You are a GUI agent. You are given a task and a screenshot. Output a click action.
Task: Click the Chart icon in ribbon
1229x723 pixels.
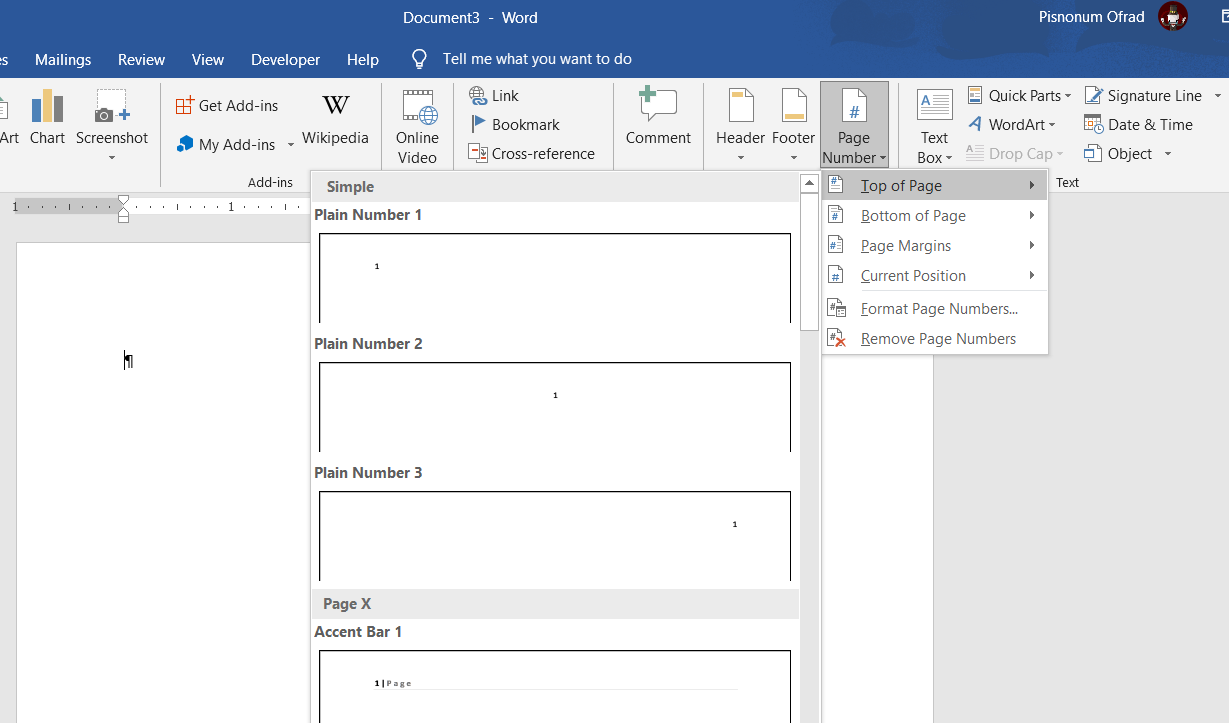[47, 118]
